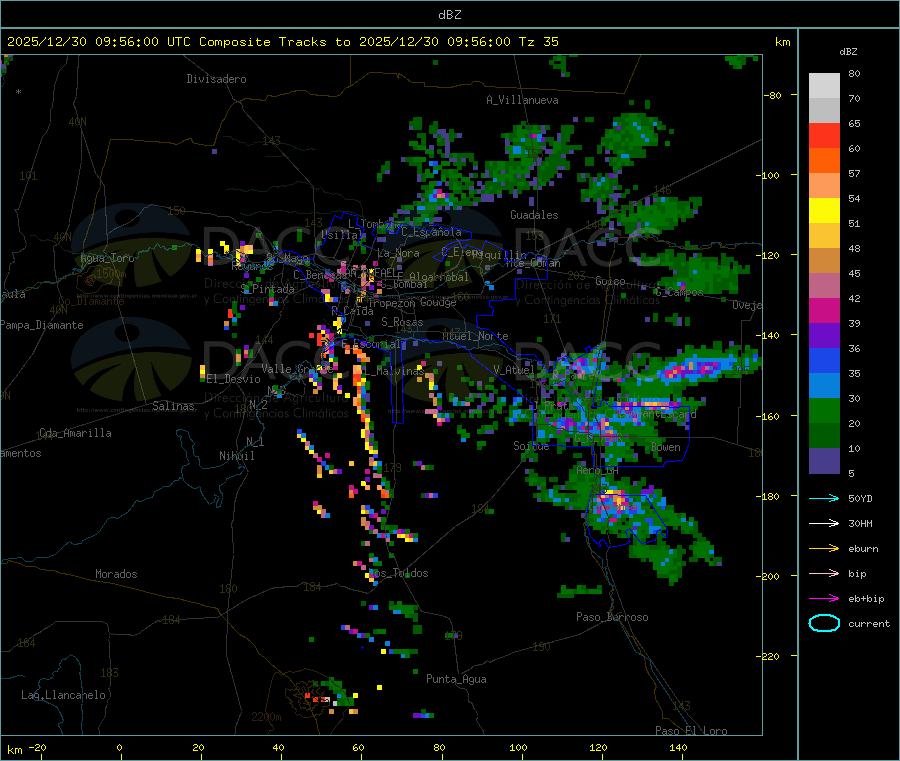The width and height of the screenshot is (900, 761).
Task: Click the Lag.Llancanelo map label
Action: 63,695
